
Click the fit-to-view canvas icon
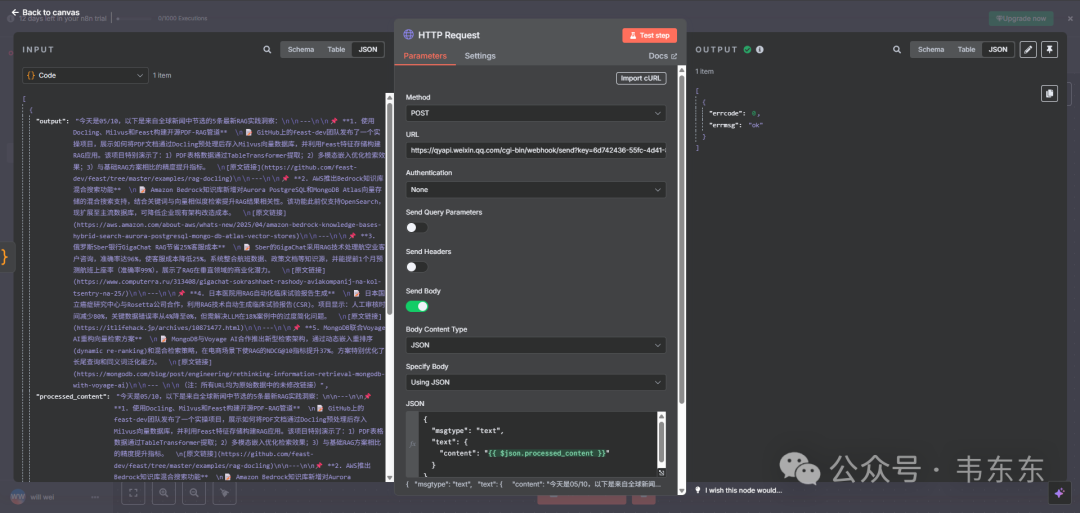click(x=133, y=492)
